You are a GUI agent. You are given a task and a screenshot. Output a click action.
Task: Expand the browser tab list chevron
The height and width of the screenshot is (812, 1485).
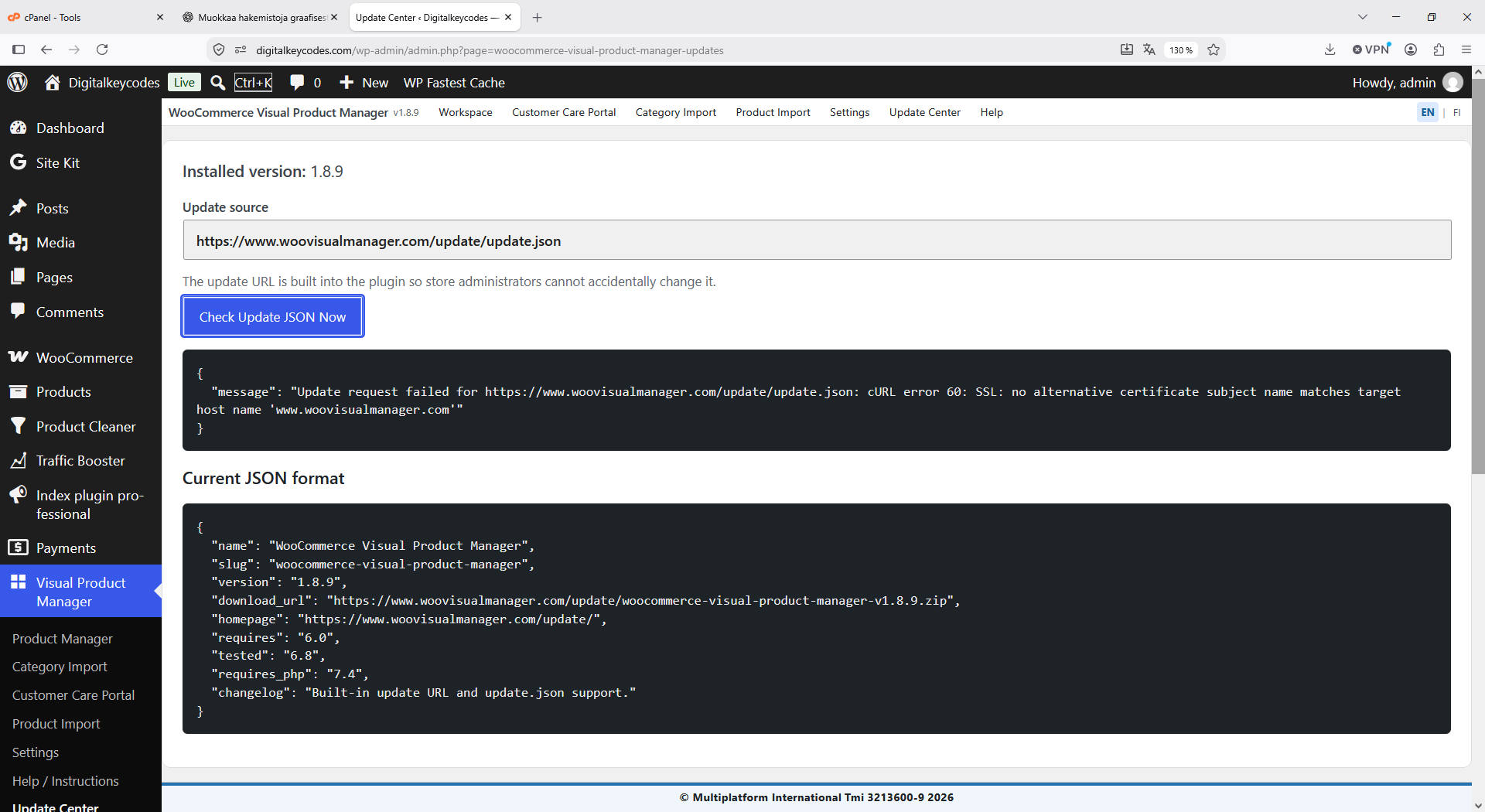[1363, 17]
